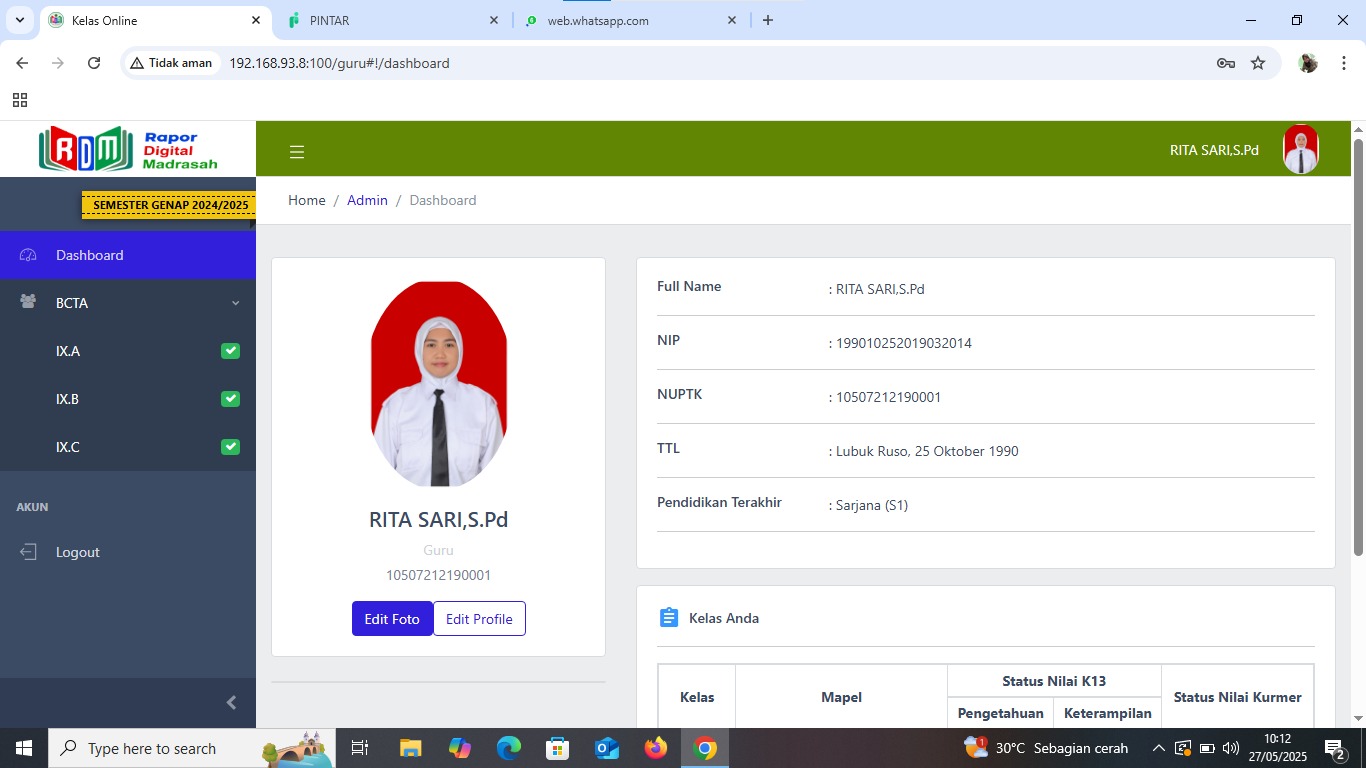
Task: Click the Logout icon in sidebar
Action: pos(27,551)
